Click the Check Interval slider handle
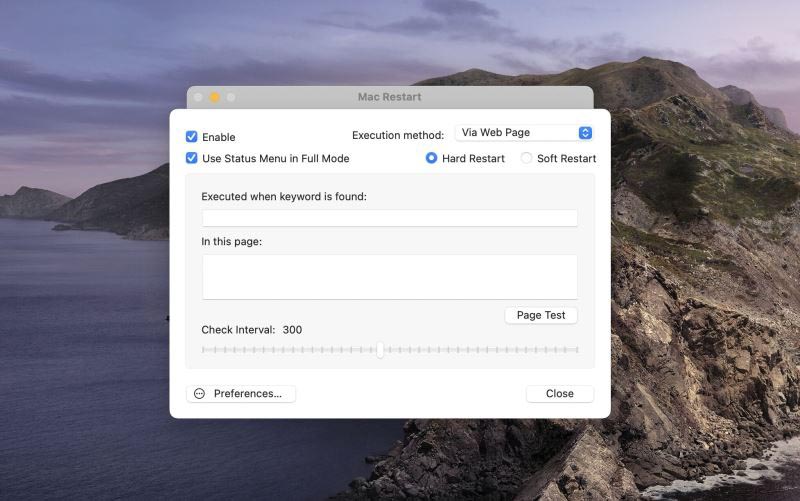Image resolution: width=800 pixels, height=501 pixels. (380, 350)
